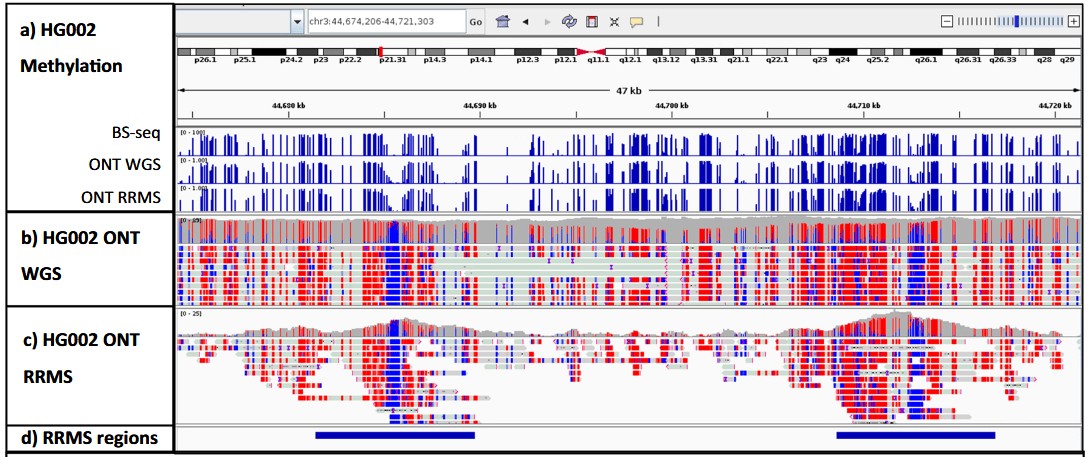The image size is (1091, 457).
Task: Refresh the IGV display
Action: click(569, 22)
